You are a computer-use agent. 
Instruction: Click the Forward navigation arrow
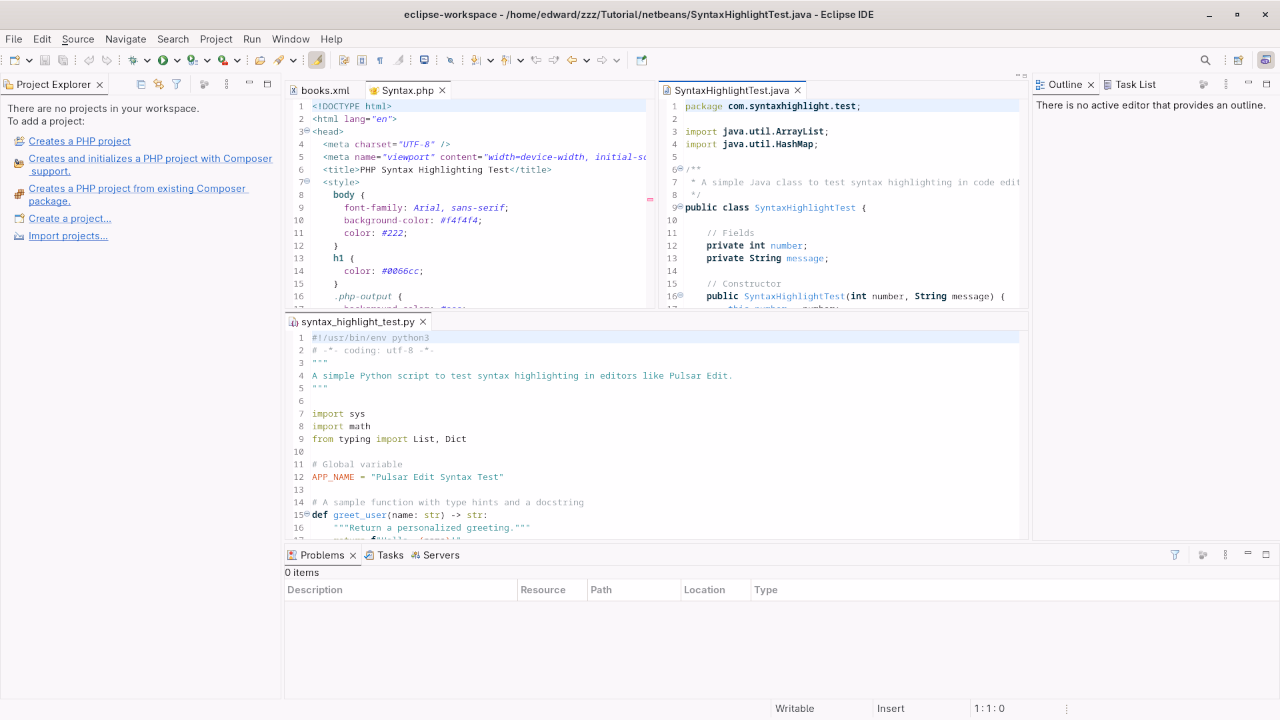(602, 60)
